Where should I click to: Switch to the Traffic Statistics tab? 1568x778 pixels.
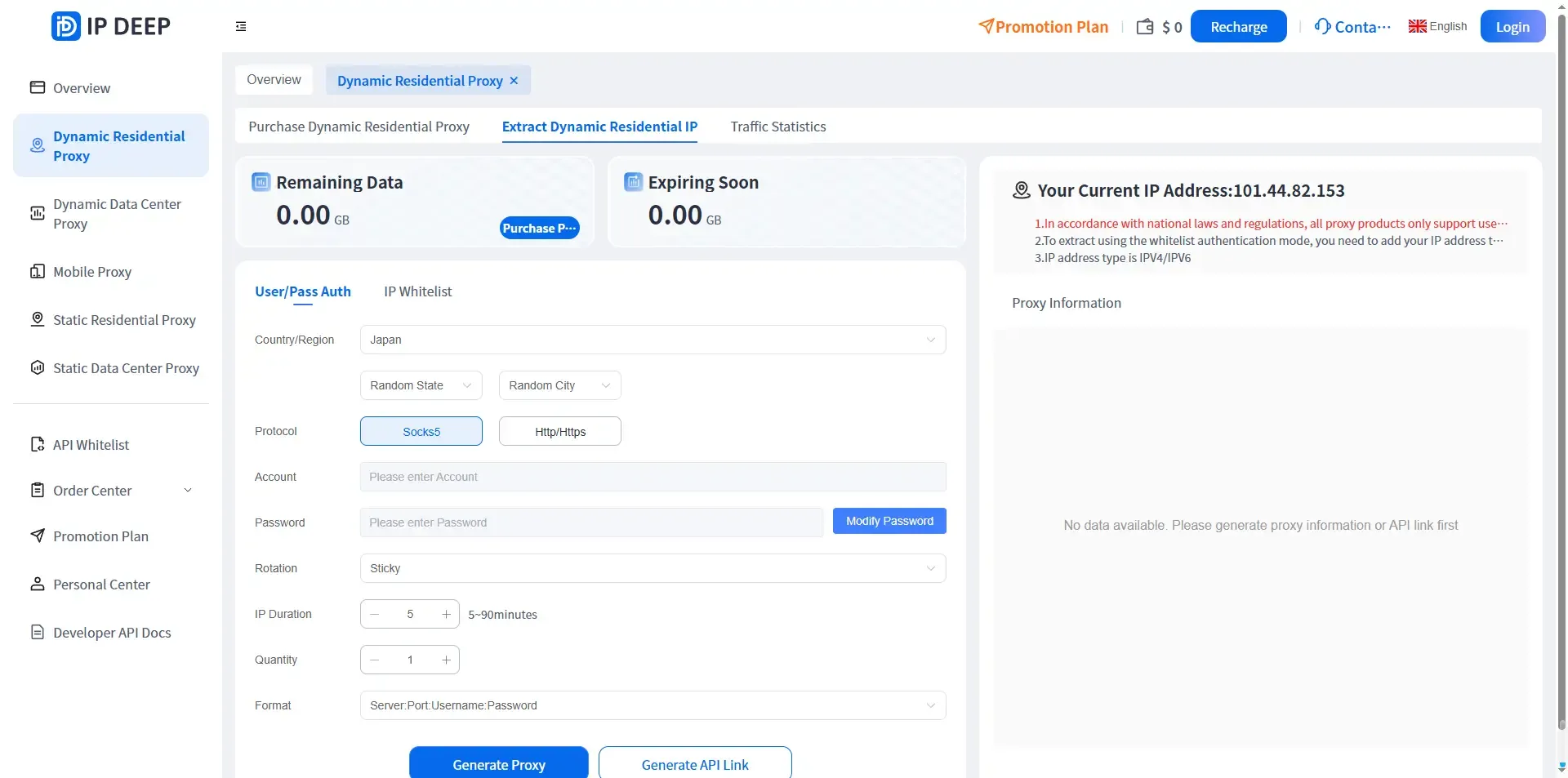pos(778,127)
